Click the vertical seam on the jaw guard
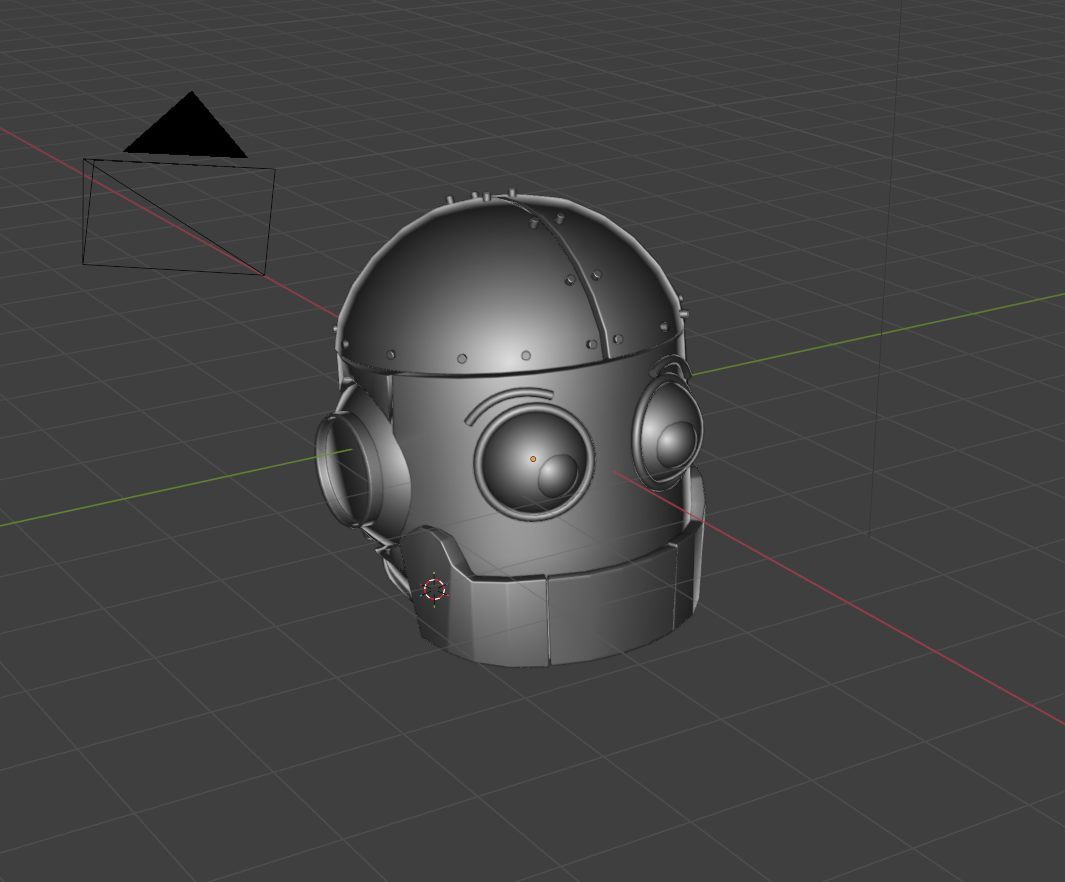The height and width of the screenshot is (882, 1065). (547, 620)
